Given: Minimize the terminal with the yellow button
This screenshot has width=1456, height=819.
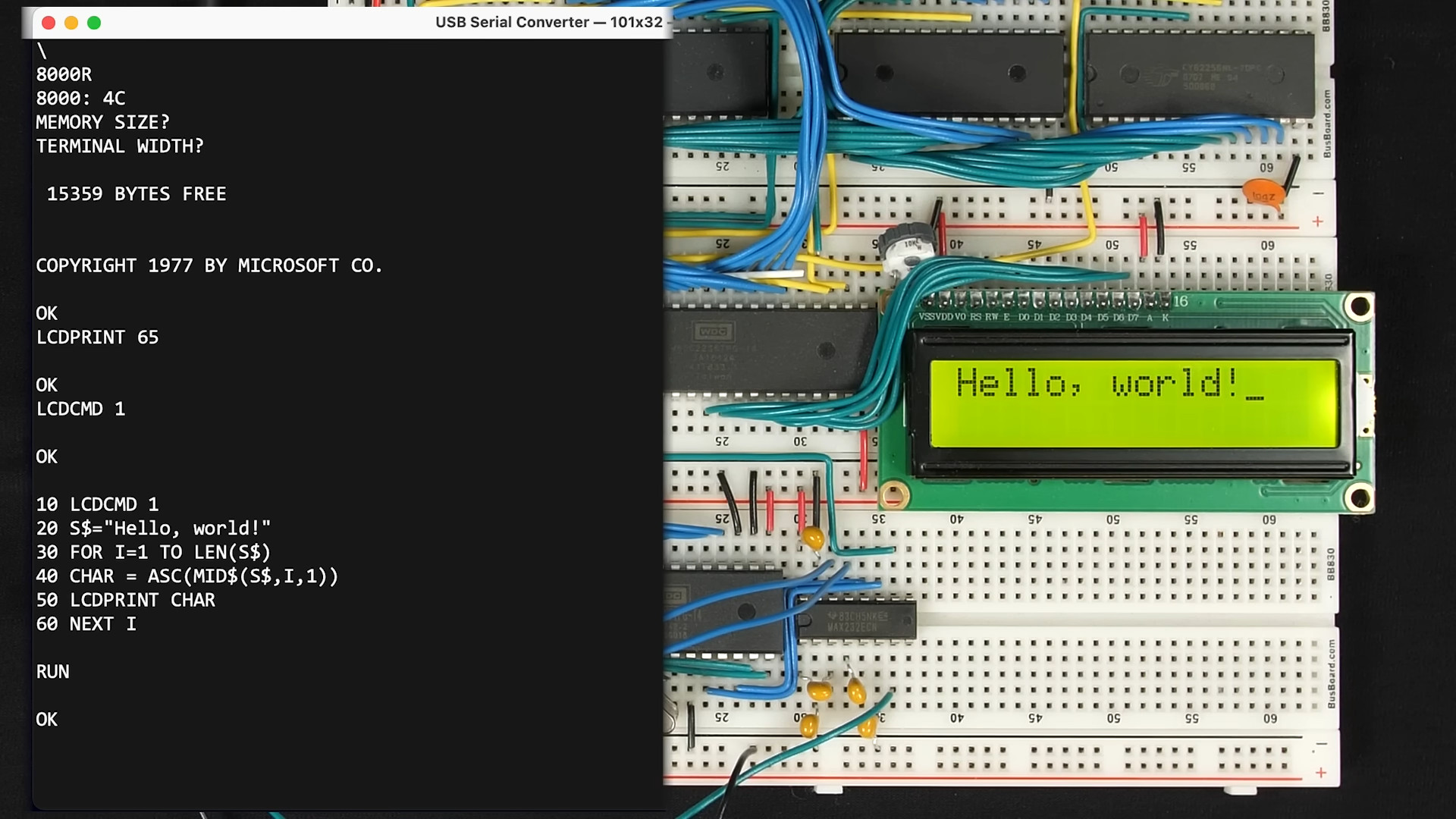Looking at the screenshot, I should tap(71, 23).
